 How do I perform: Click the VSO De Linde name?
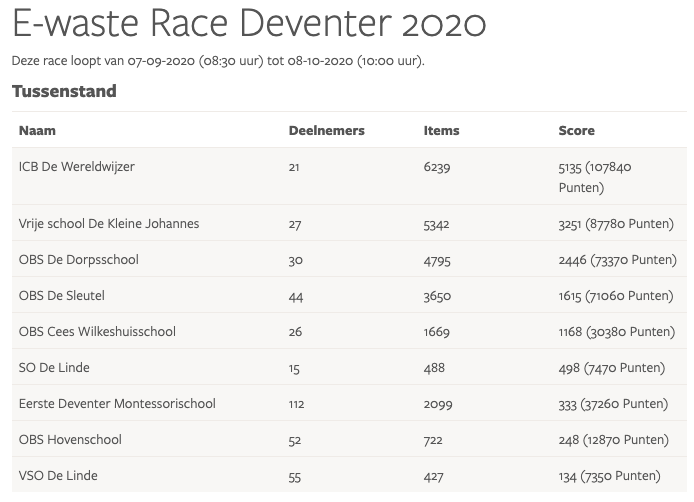(x=58, y=476)
